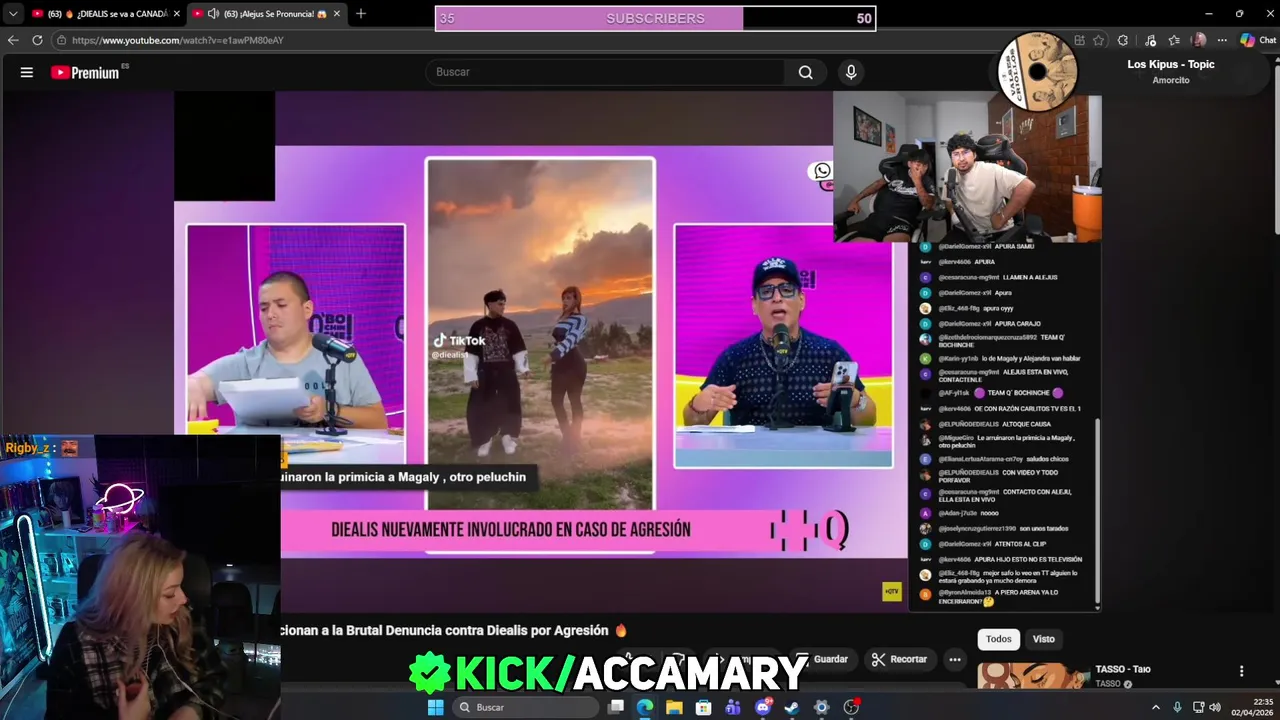Open Discord from the taskbar
Viewport: 1280px width, 720px height.
(763, 707)
